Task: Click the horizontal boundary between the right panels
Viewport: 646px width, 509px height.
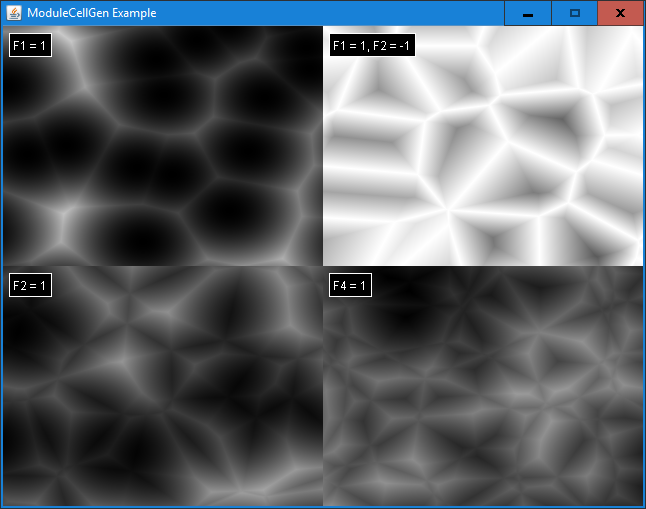Action: pos(482,266)
